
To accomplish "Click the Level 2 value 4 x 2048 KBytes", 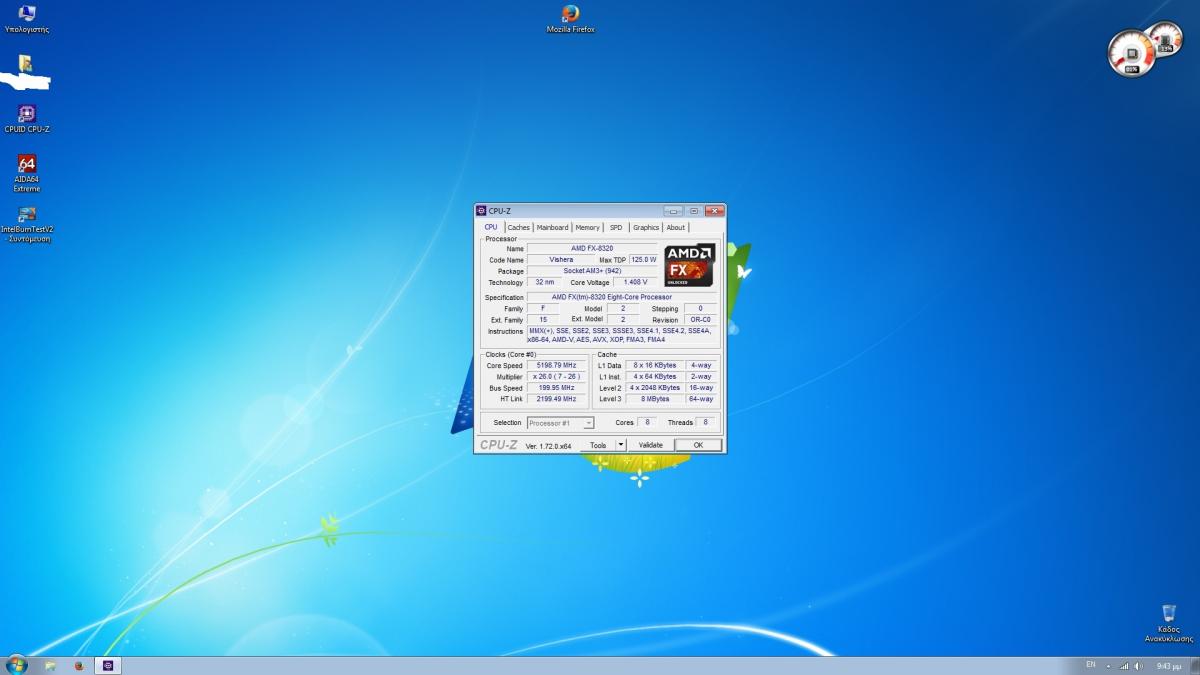I will [x=655, y=388].
